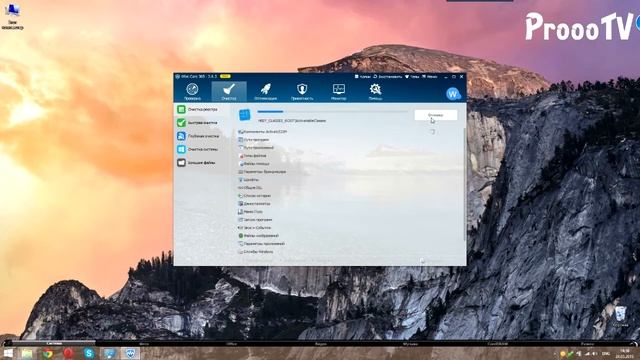640x360 pixels.
Task: Open Google Chrome from the taskbar
Action: pyautogui.click(x=48, y=353)
